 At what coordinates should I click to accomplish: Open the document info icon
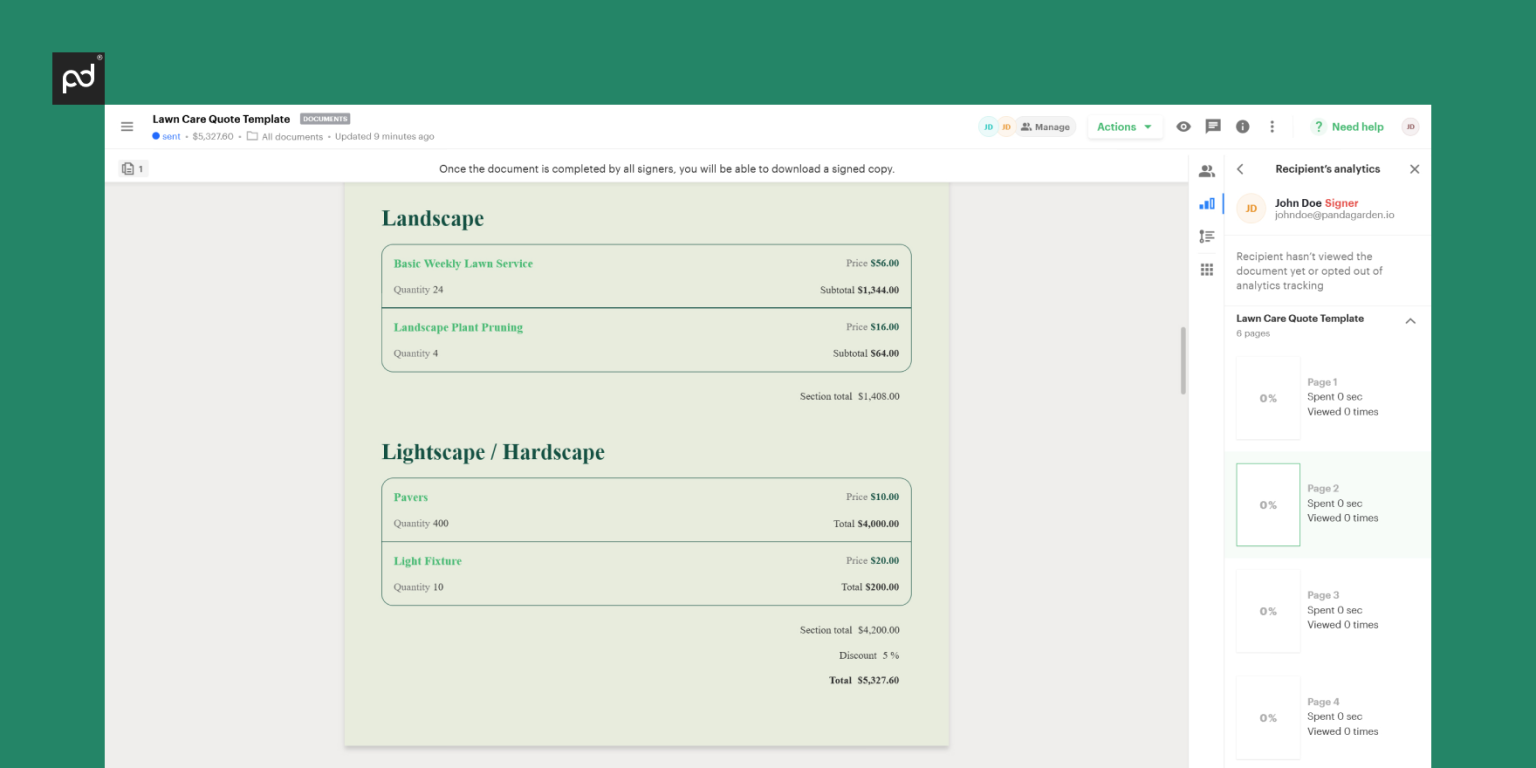click(x=1242, y=127)
